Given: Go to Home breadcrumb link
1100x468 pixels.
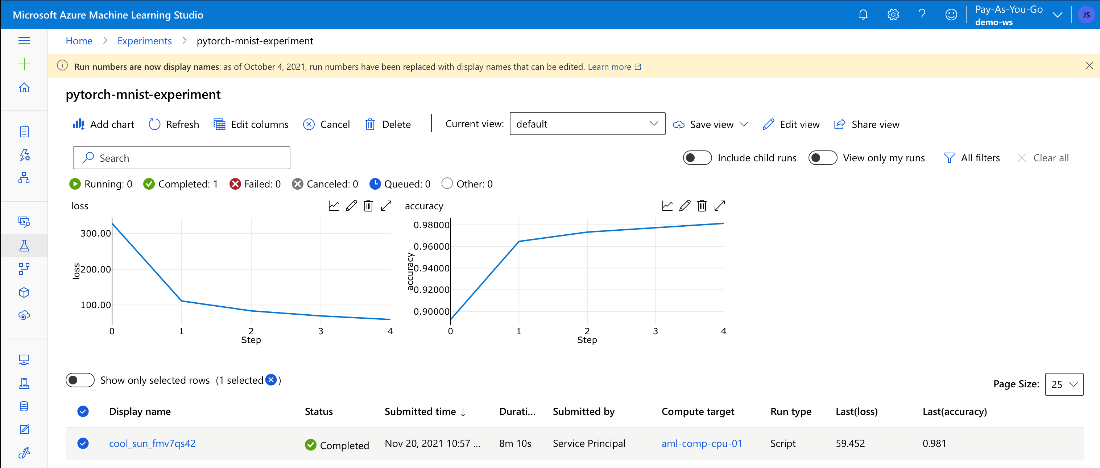Looking at the screenshot, I should pos(79,41).
